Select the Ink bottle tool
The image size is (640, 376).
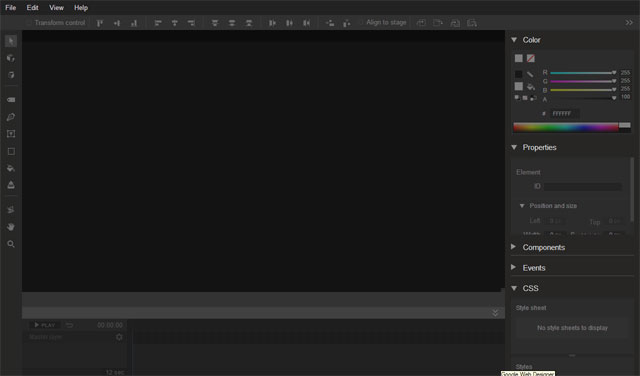point(11,185)
